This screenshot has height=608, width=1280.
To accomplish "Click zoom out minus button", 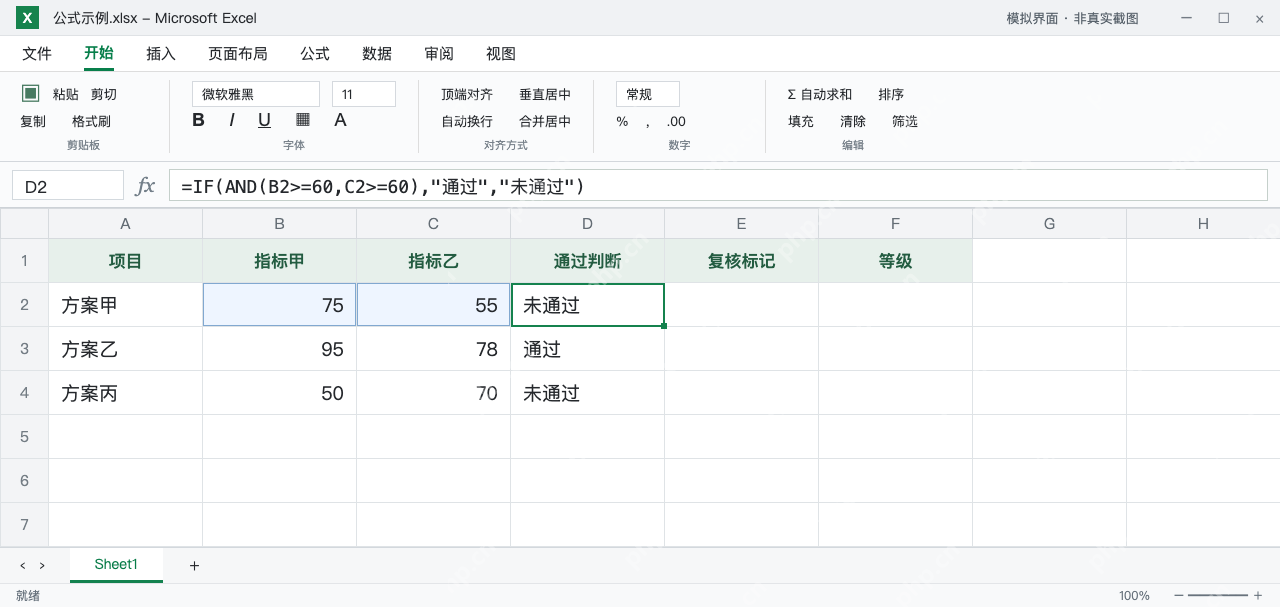I will pos(1179,595).
